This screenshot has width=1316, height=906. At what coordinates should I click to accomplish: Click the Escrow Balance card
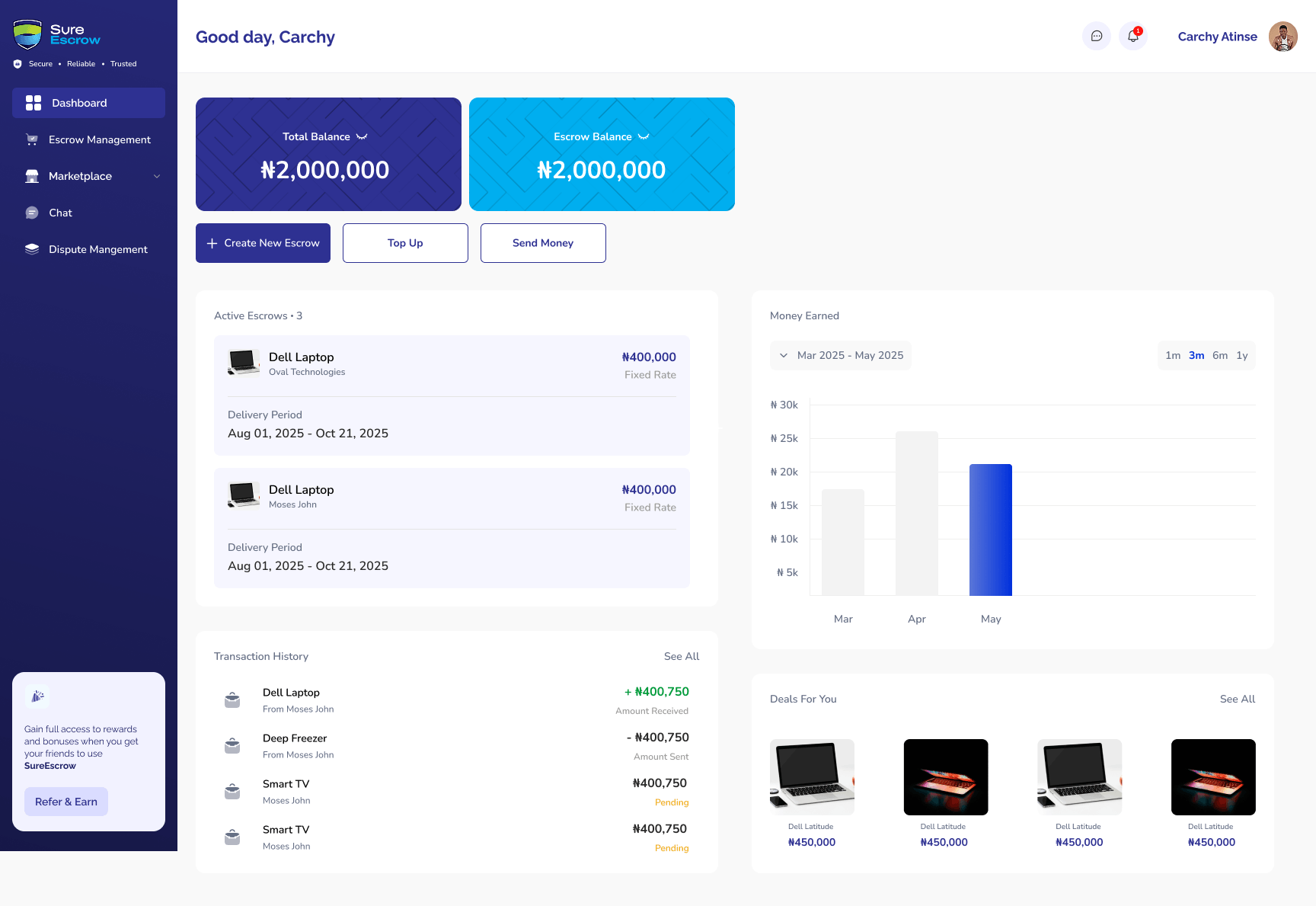602,154
